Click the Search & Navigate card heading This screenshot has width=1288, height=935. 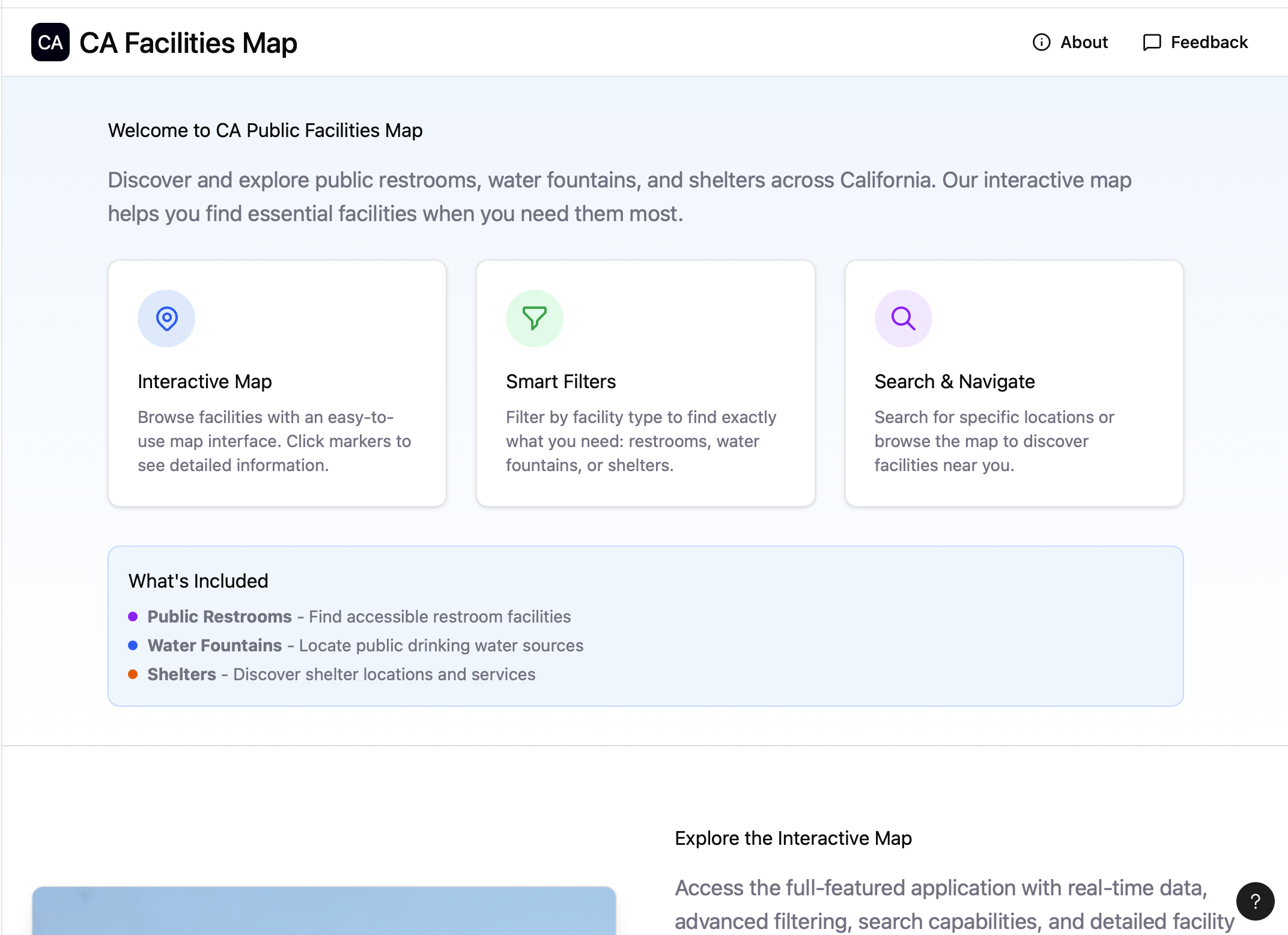click(954, 382)
